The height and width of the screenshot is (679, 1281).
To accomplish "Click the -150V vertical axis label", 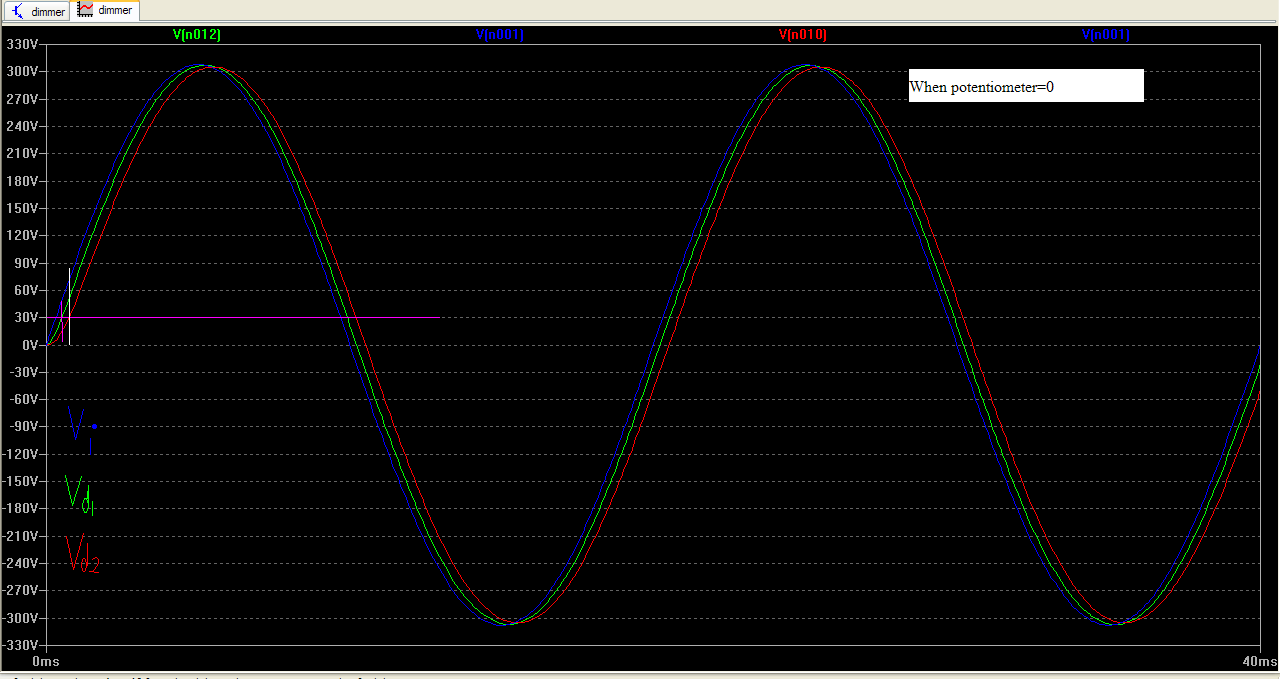I will tap(20, 481).
